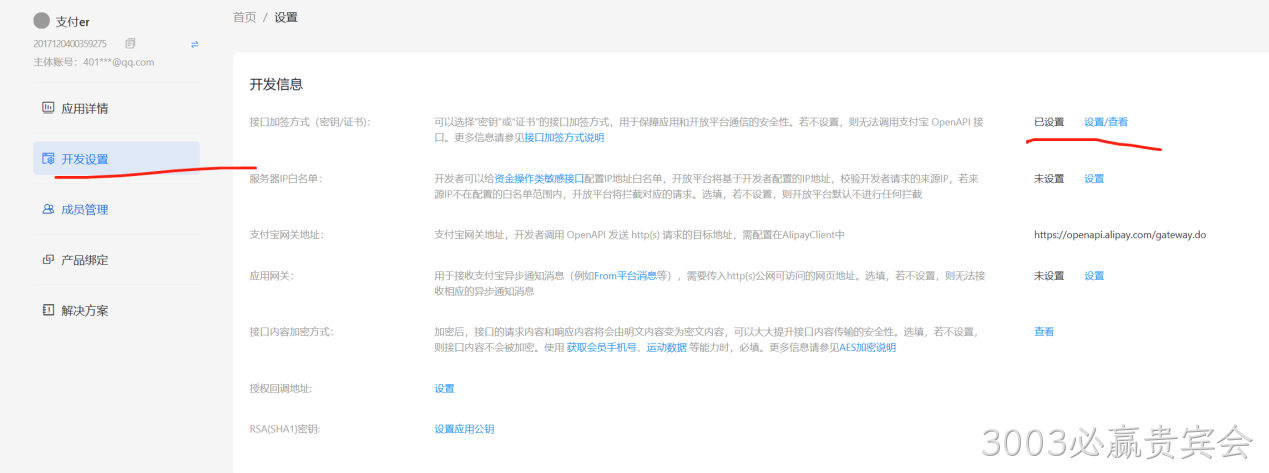1269x473 pixels.
Task: Click the switch-application arrows icon
Action: 195,43
